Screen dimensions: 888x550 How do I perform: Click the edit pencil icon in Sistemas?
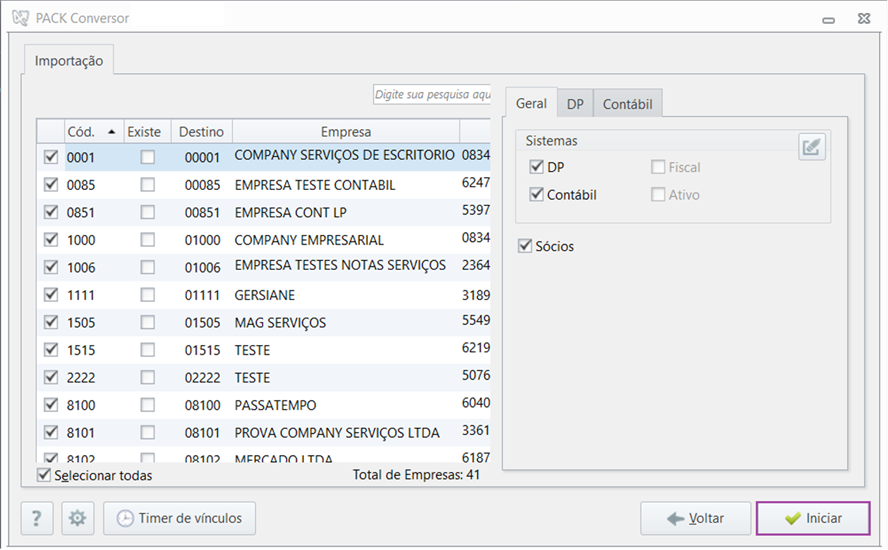(812, 147)
